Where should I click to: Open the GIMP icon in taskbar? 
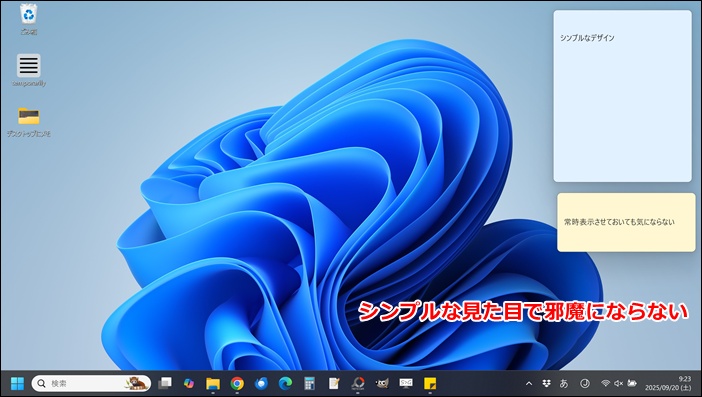382,383
